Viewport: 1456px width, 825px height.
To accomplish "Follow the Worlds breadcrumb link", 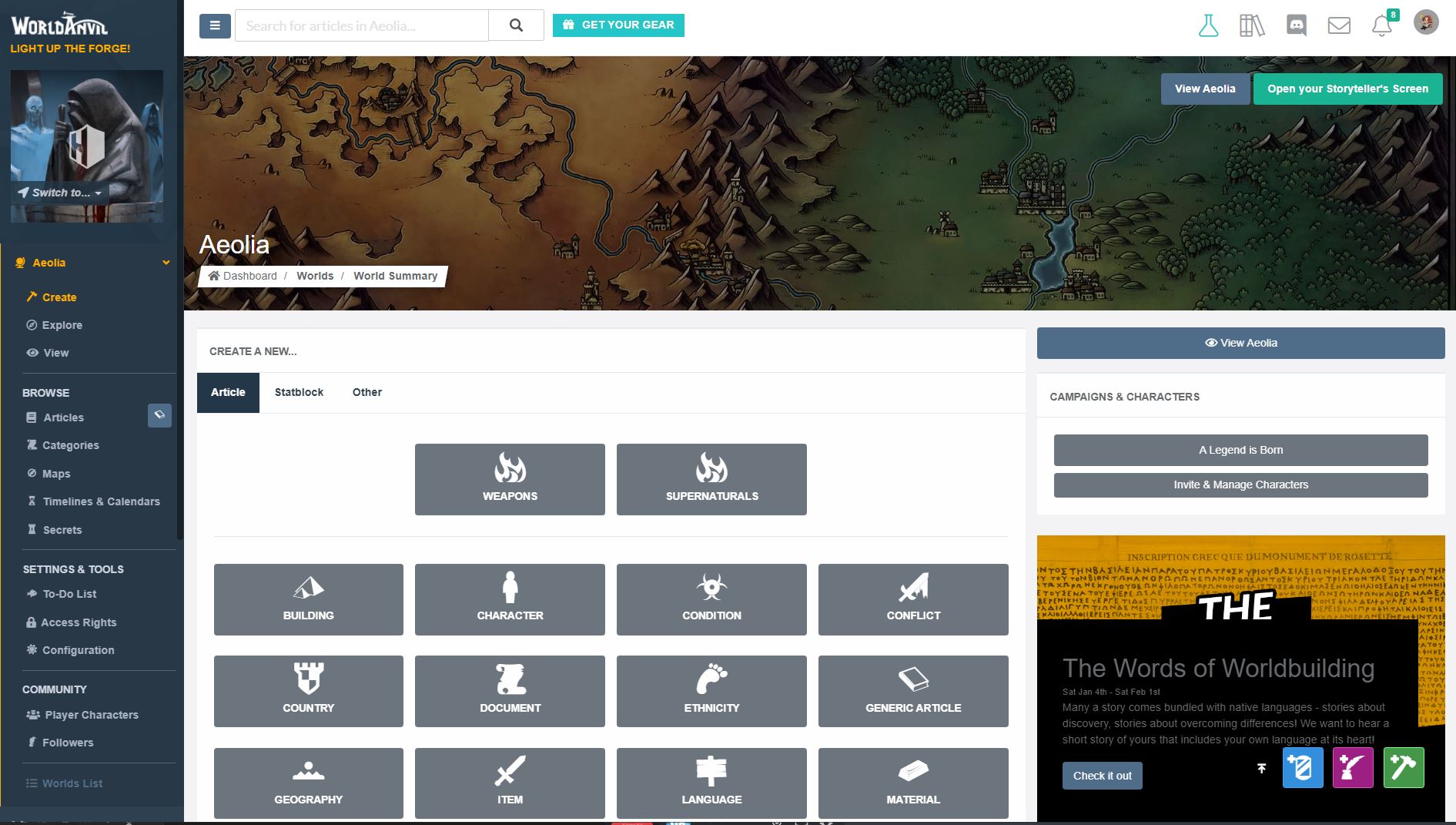I will point(315,276).
